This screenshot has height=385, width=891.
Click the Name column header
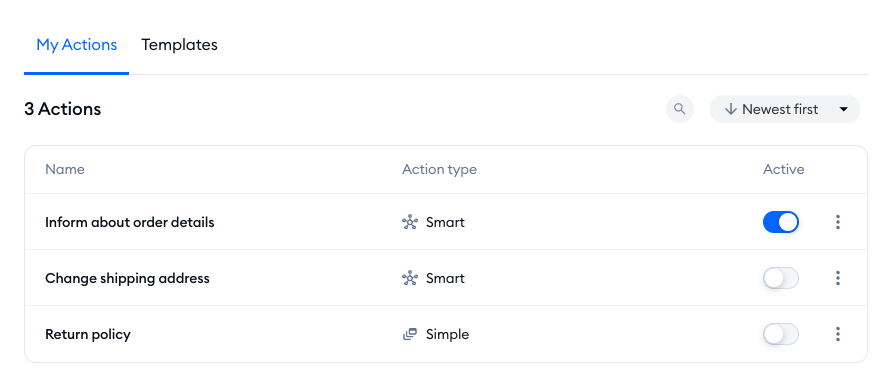coord(65,169)
